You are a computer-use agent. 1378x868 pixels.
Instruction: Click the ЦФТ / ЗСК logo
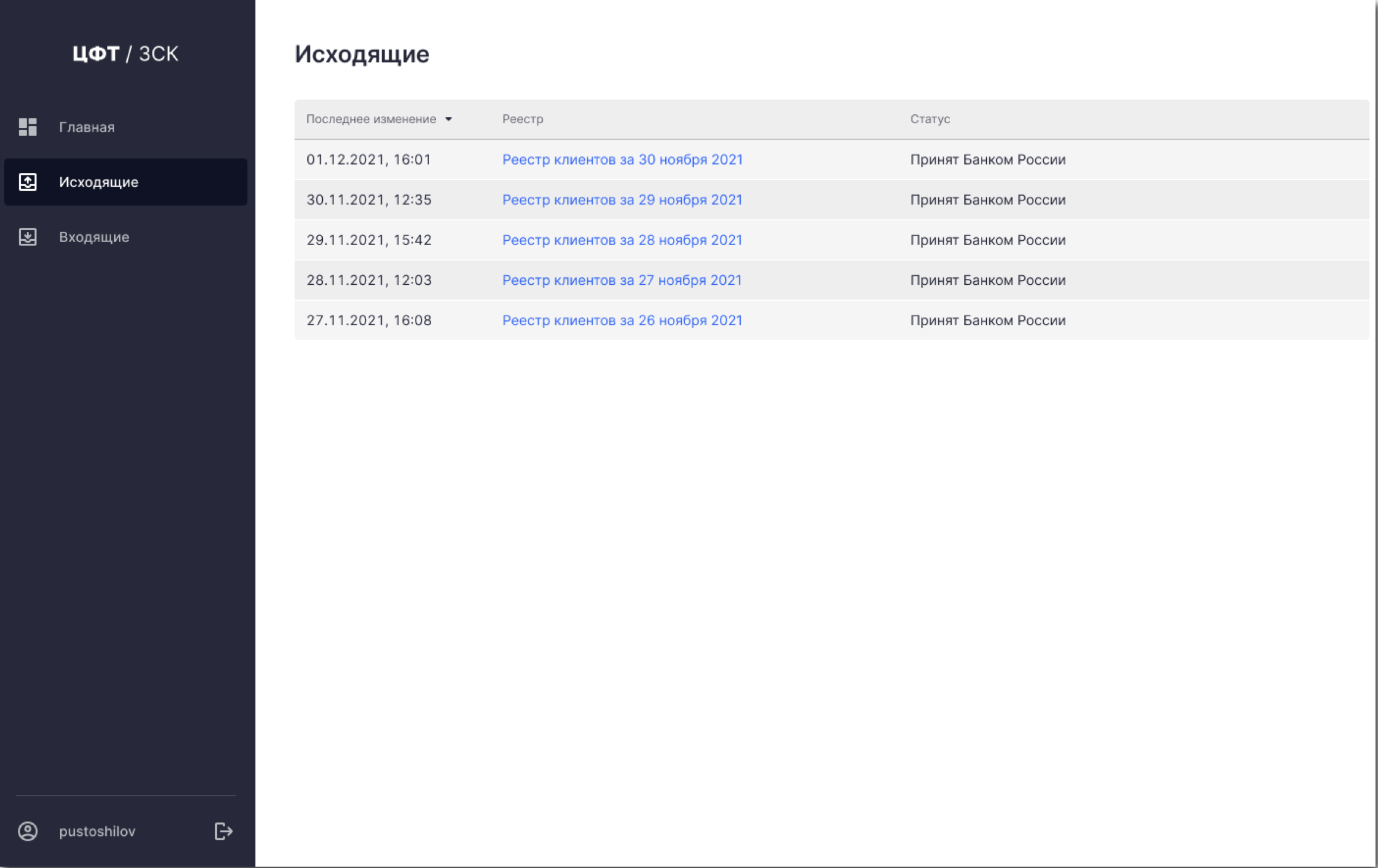(125, 54)
